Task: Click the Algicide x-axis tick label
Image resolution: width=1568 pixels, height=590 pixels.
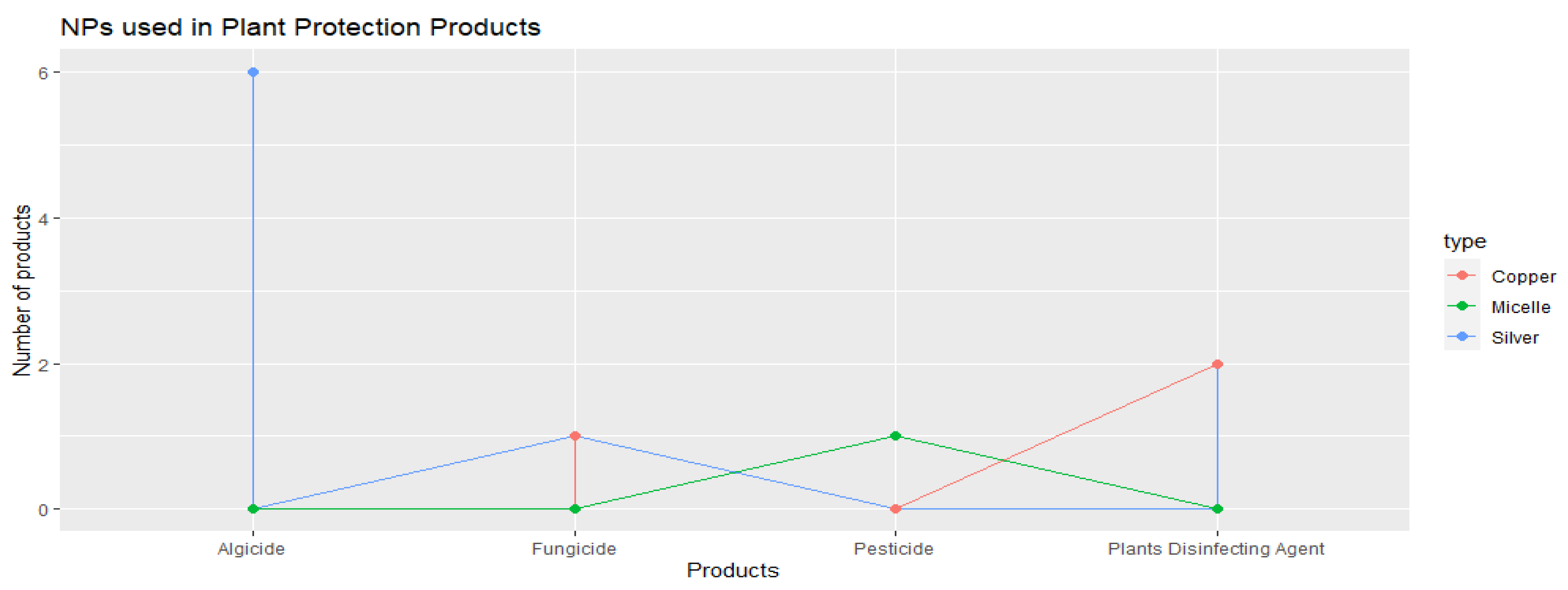Action: pos(251,549)
